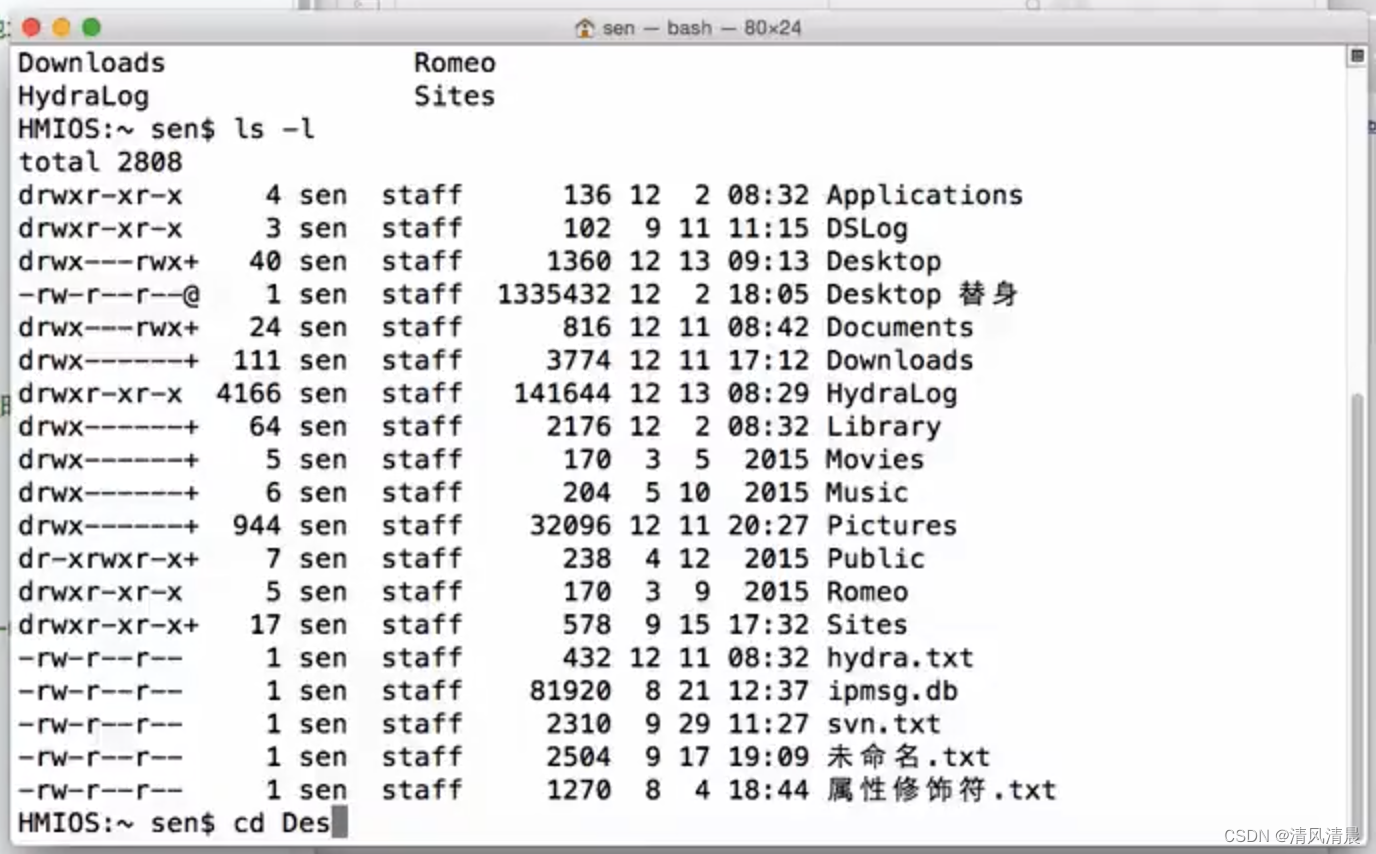This screenshot has width=1376, height=854.
Task: Click the "Documents" directory name
Action: pos(899,327)
